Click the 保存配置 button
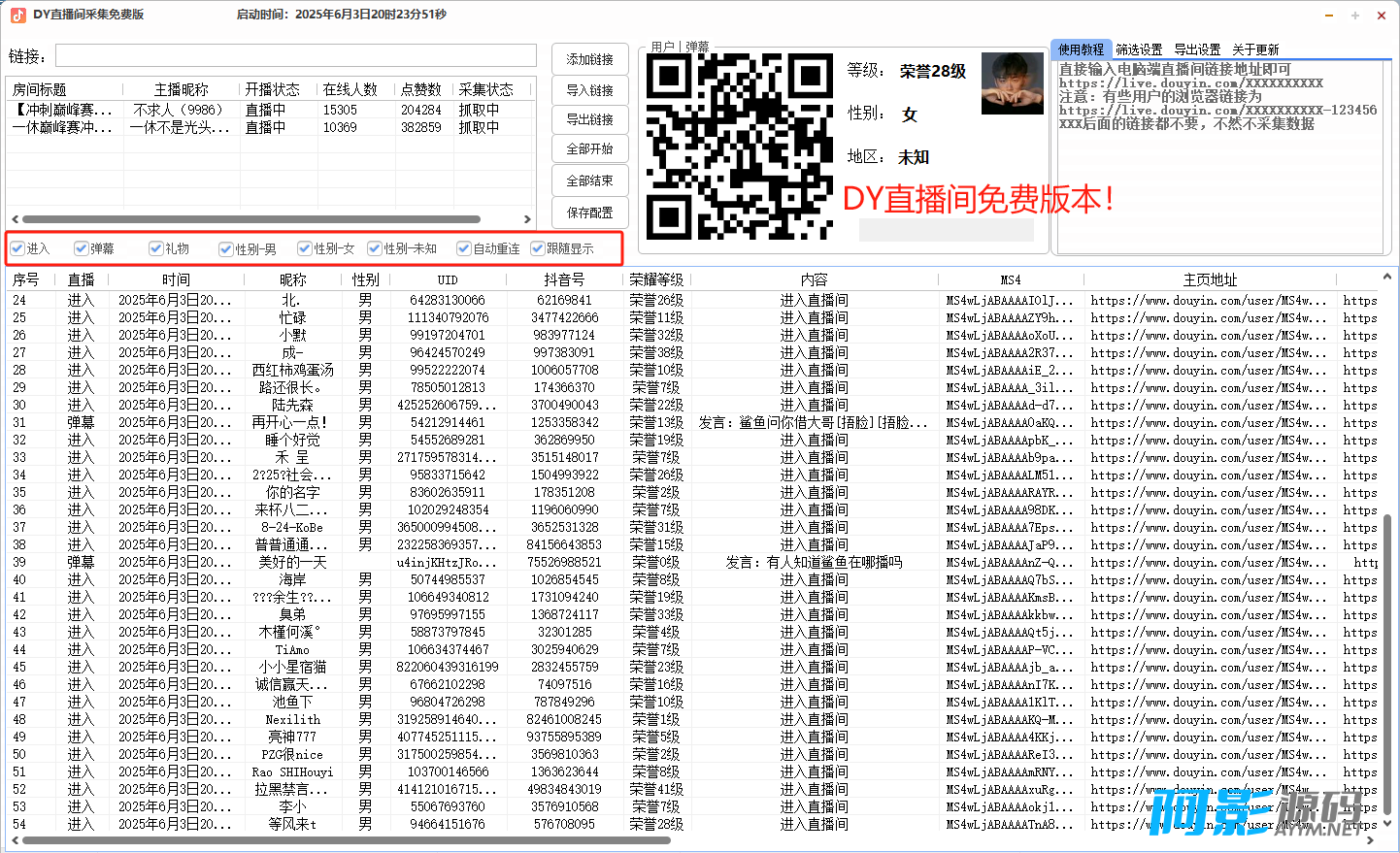The image size is (1400, 853). [x=590, y=213]
